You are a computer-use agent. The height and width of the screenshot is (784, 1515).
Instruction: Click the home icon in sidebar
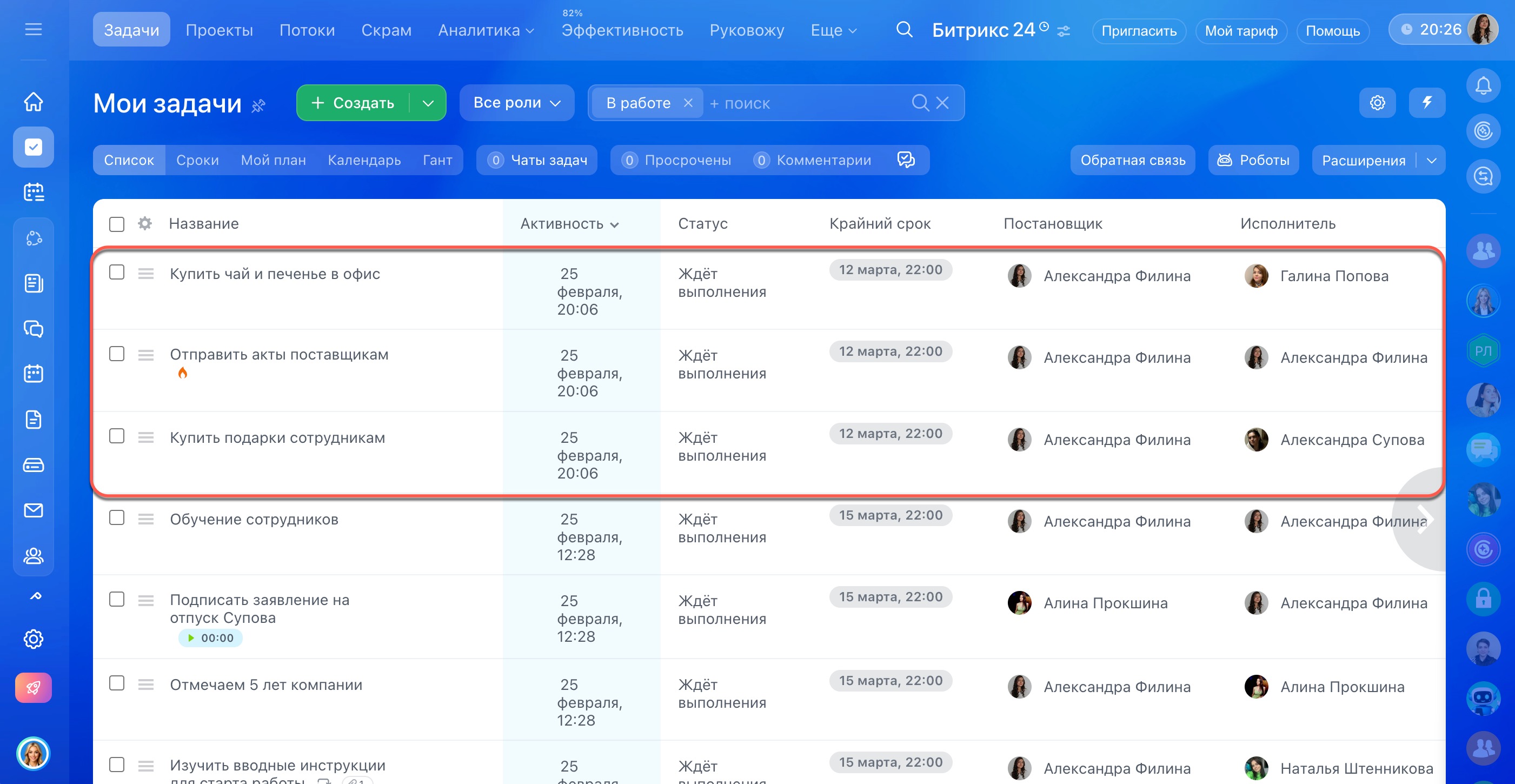(34, 101)
